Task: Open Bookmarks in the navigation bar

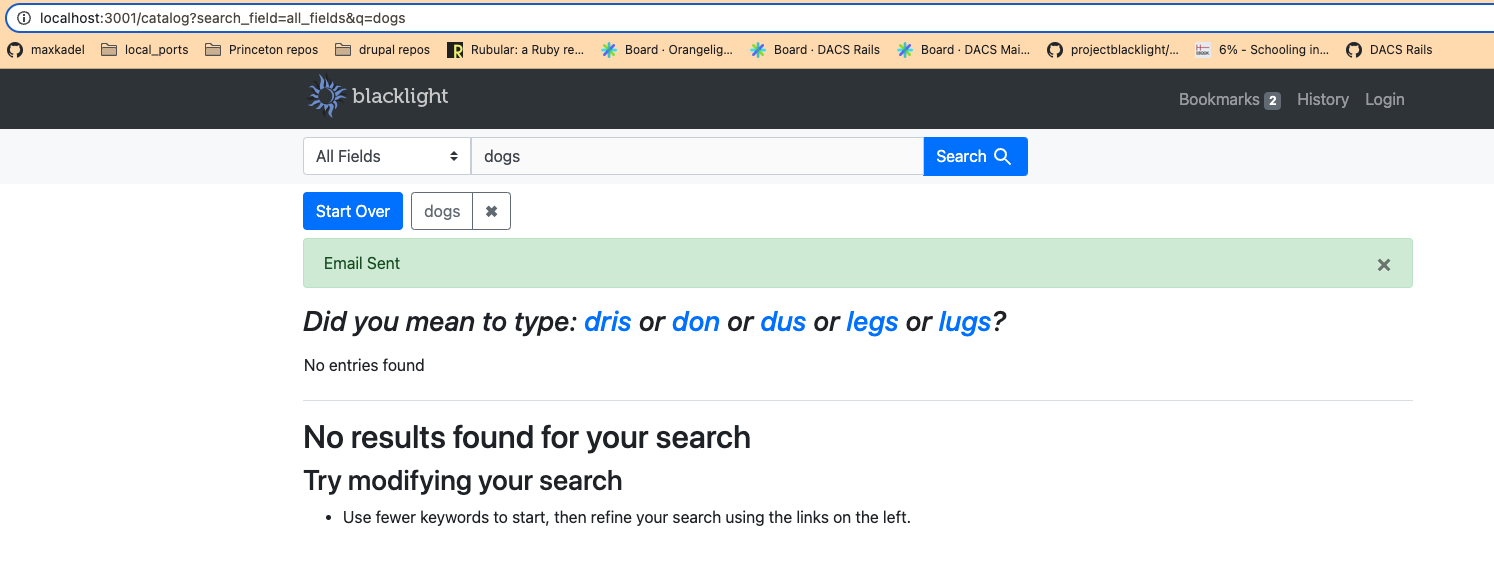Action: pos(1229,99)
